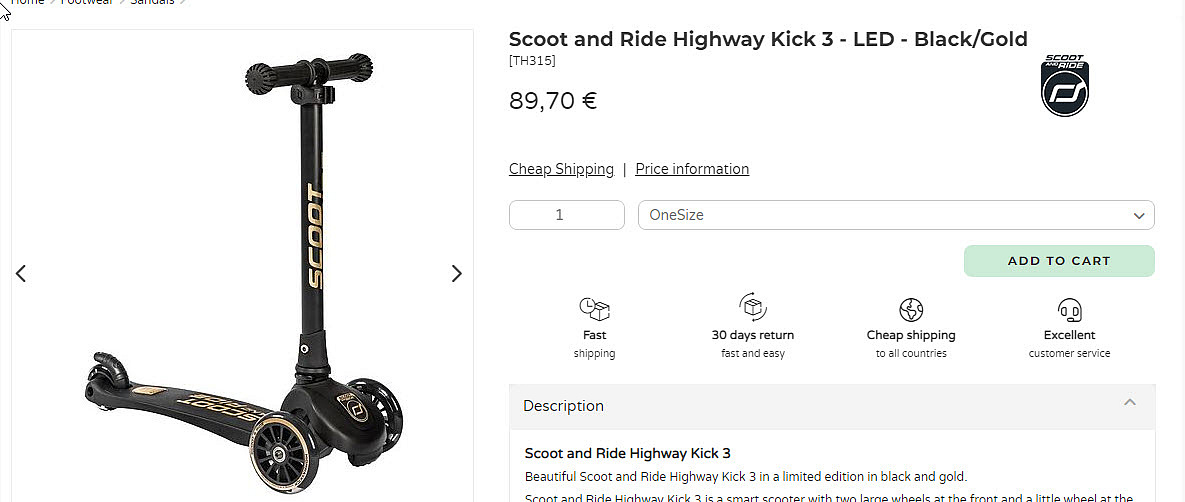Screen dimensions: 1185x502
Task: Open the OneSize dropdown
Action: click(896, 215)
